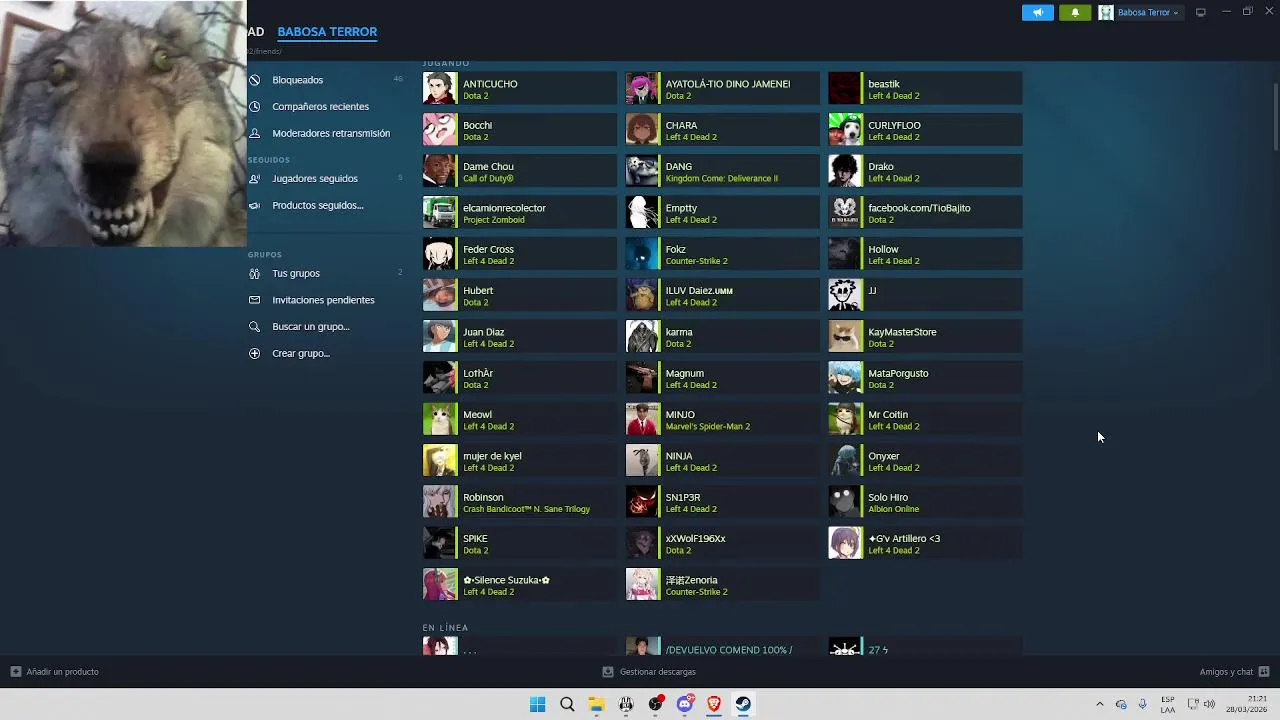Open Emptty friend entry
Screen dimensions: 1280x720
723,212
